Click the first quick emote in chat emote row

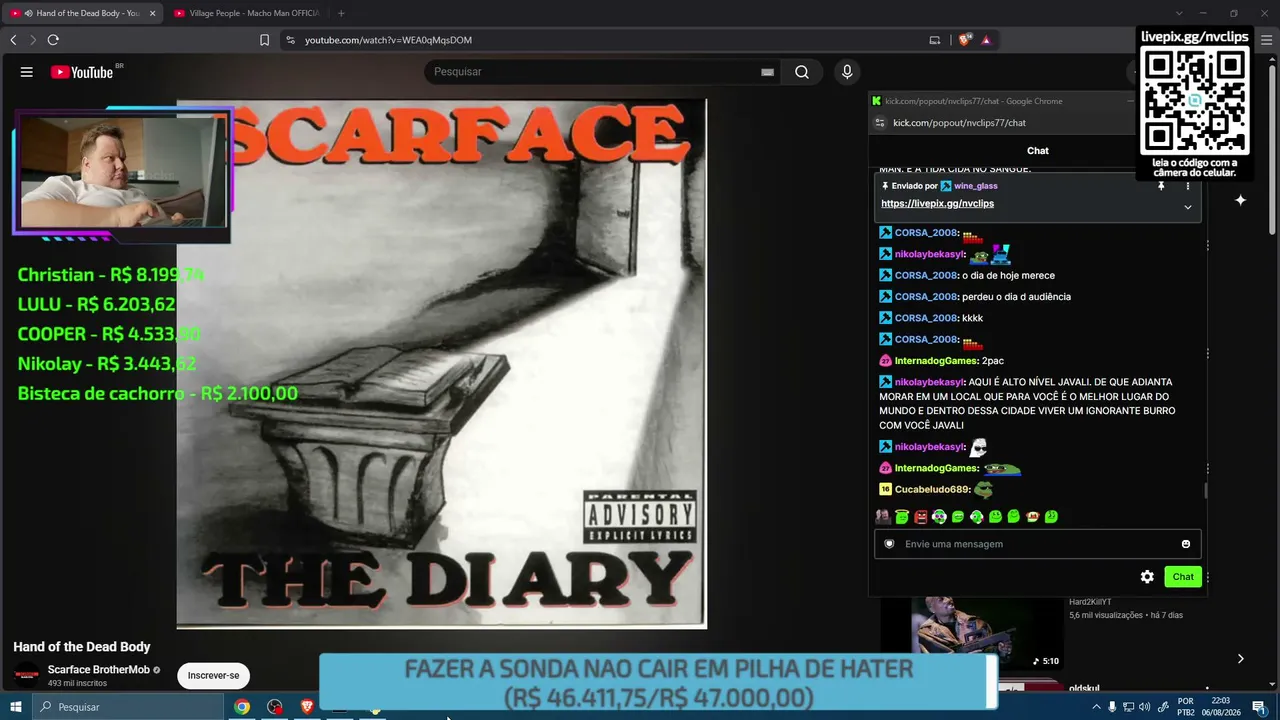[x=883, y=517]
